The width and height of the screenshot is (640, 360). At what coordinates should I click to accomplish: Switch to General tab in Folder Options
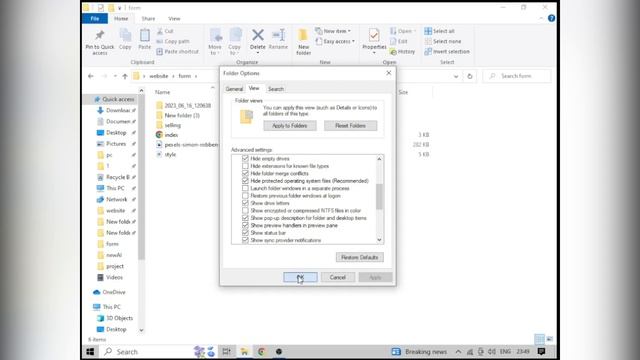[234, 89]
